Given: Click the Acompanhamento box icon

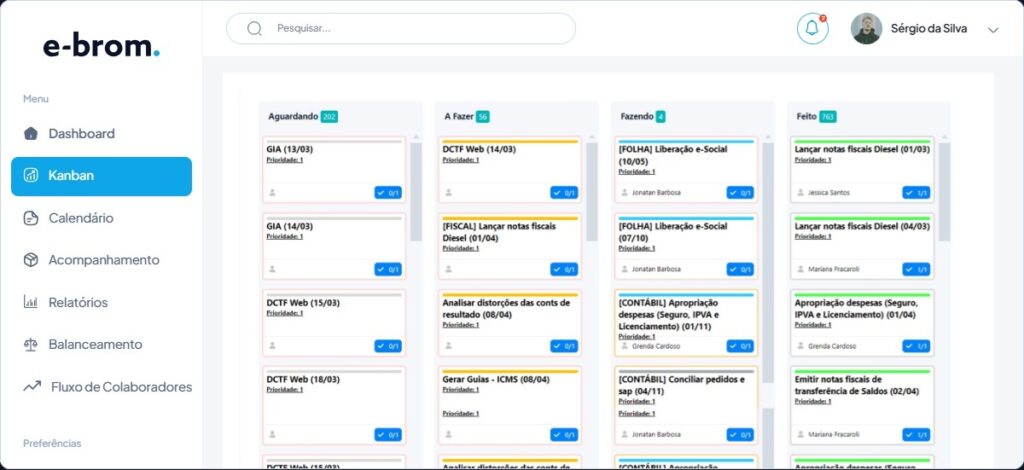Looking at the screenshot, I should [x=31, y=260].
